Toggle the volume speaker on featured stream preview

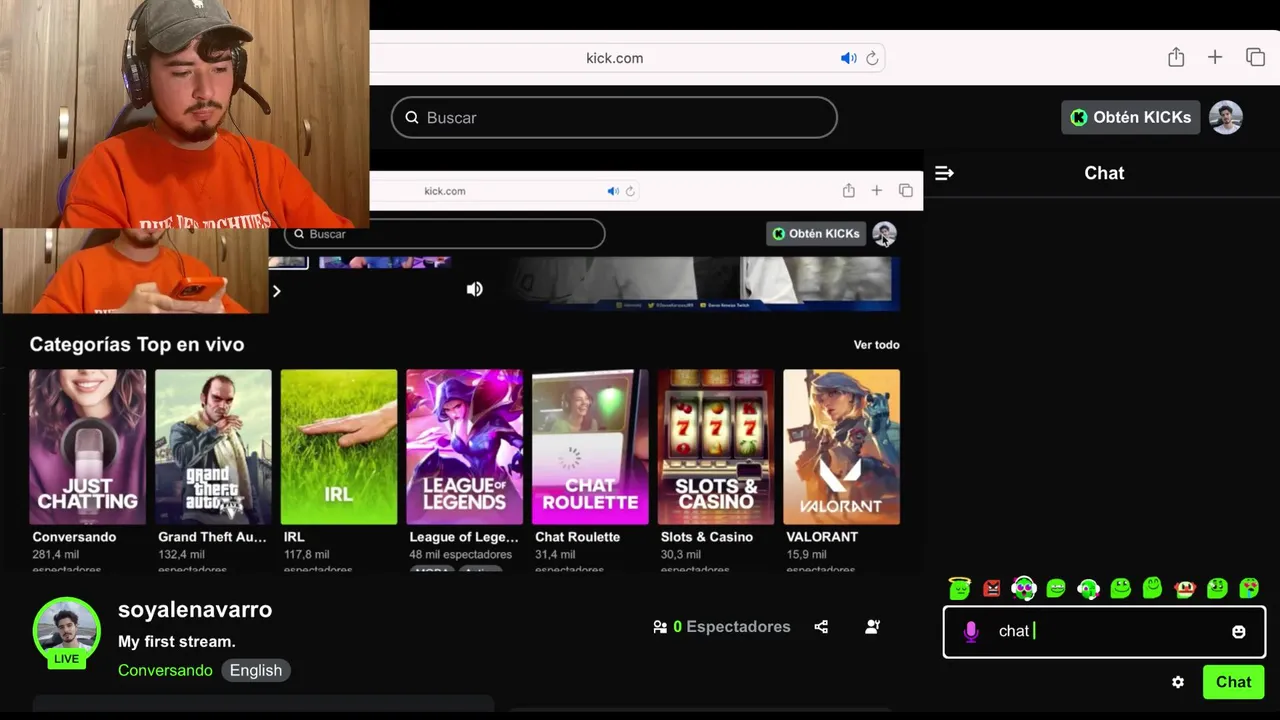[x=475, y=289]
